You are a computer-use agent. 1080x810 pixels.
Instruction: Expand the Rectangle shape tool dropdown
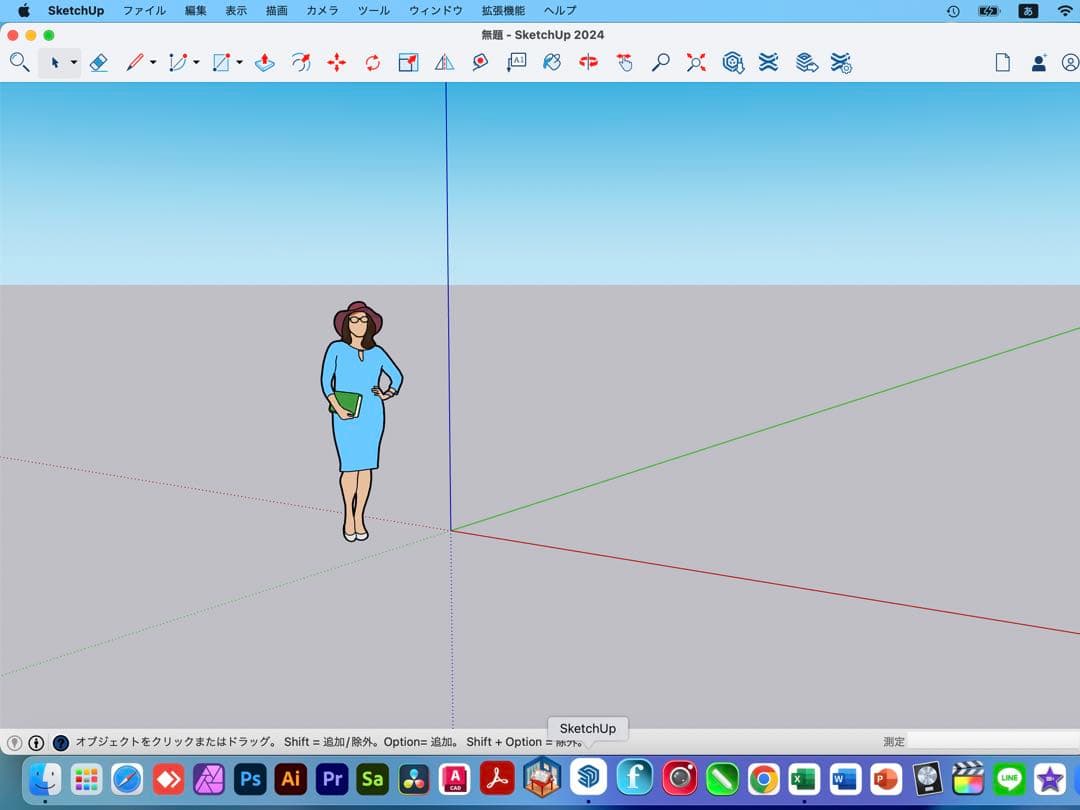[x=239, y=62]
